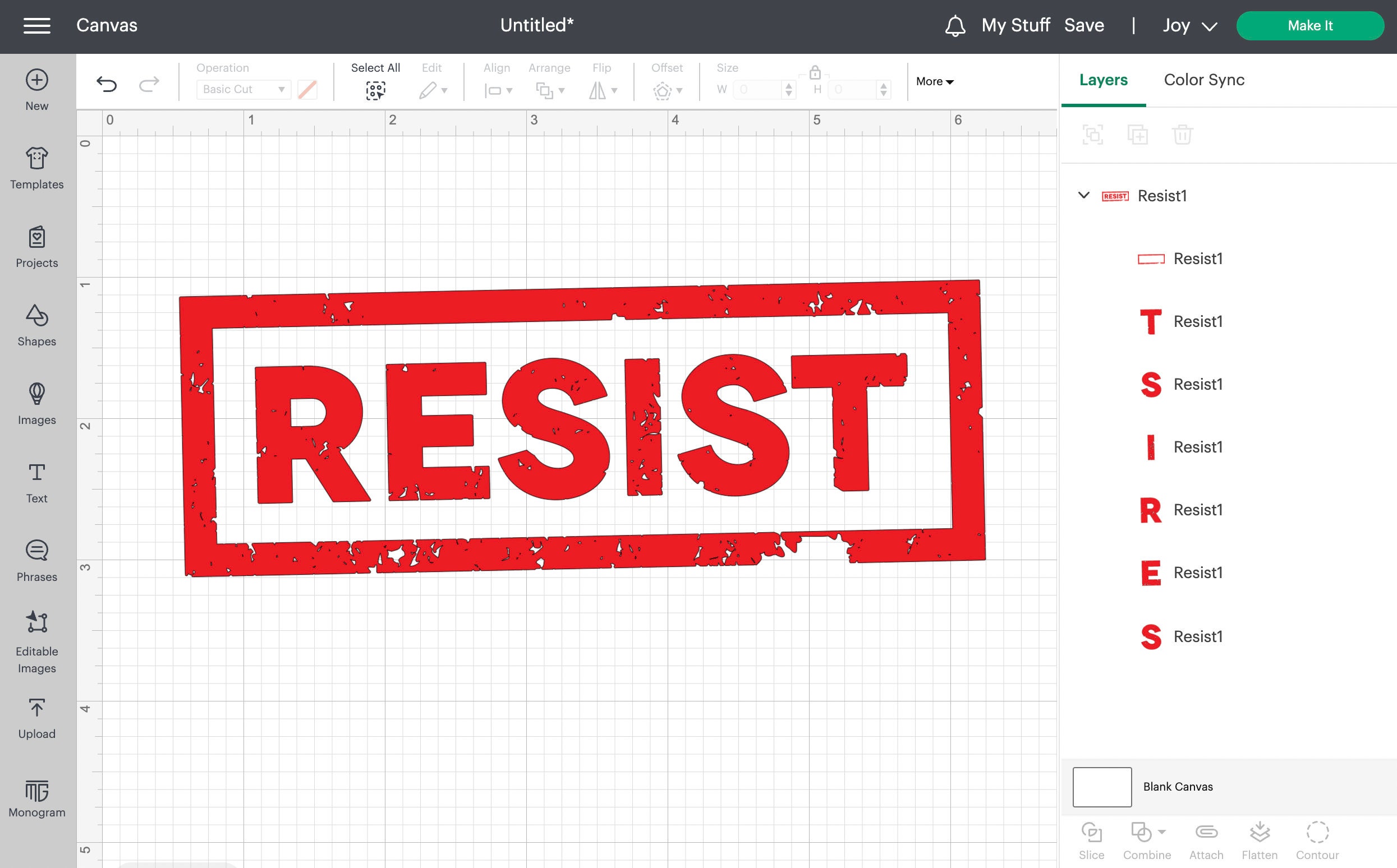Screen dimensions: 1397x868
Task: Toggle the size aspect ratio lock
Action: pyautogui.click(x=815, y=73)
